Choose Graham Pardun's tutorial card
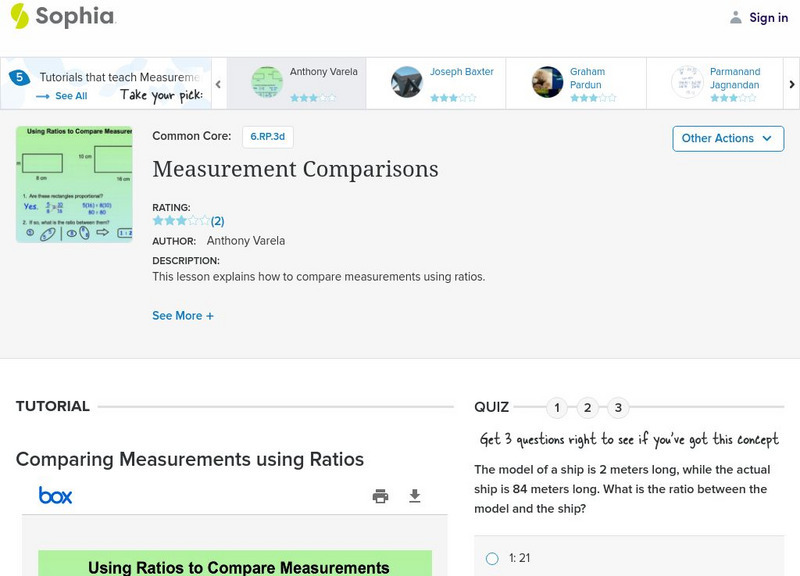 click(575, 83)
